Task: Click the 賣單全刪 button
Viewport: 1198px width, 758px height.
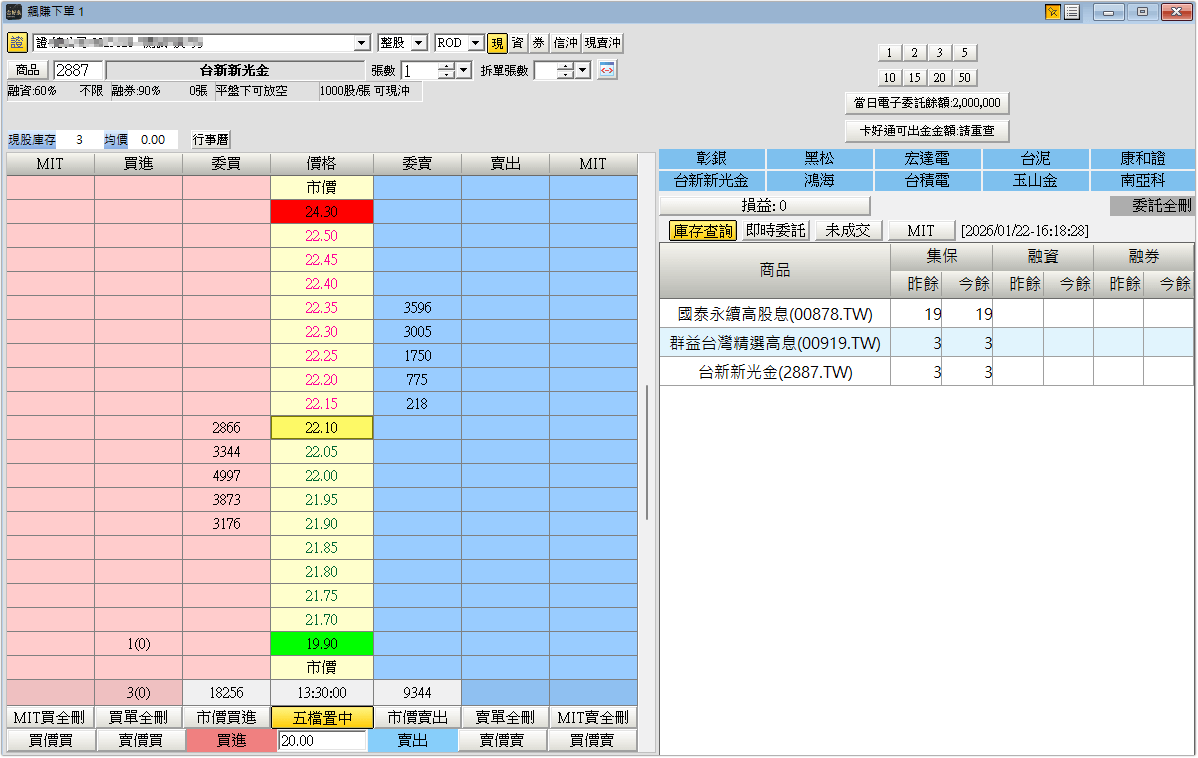Action: point(505,718)
